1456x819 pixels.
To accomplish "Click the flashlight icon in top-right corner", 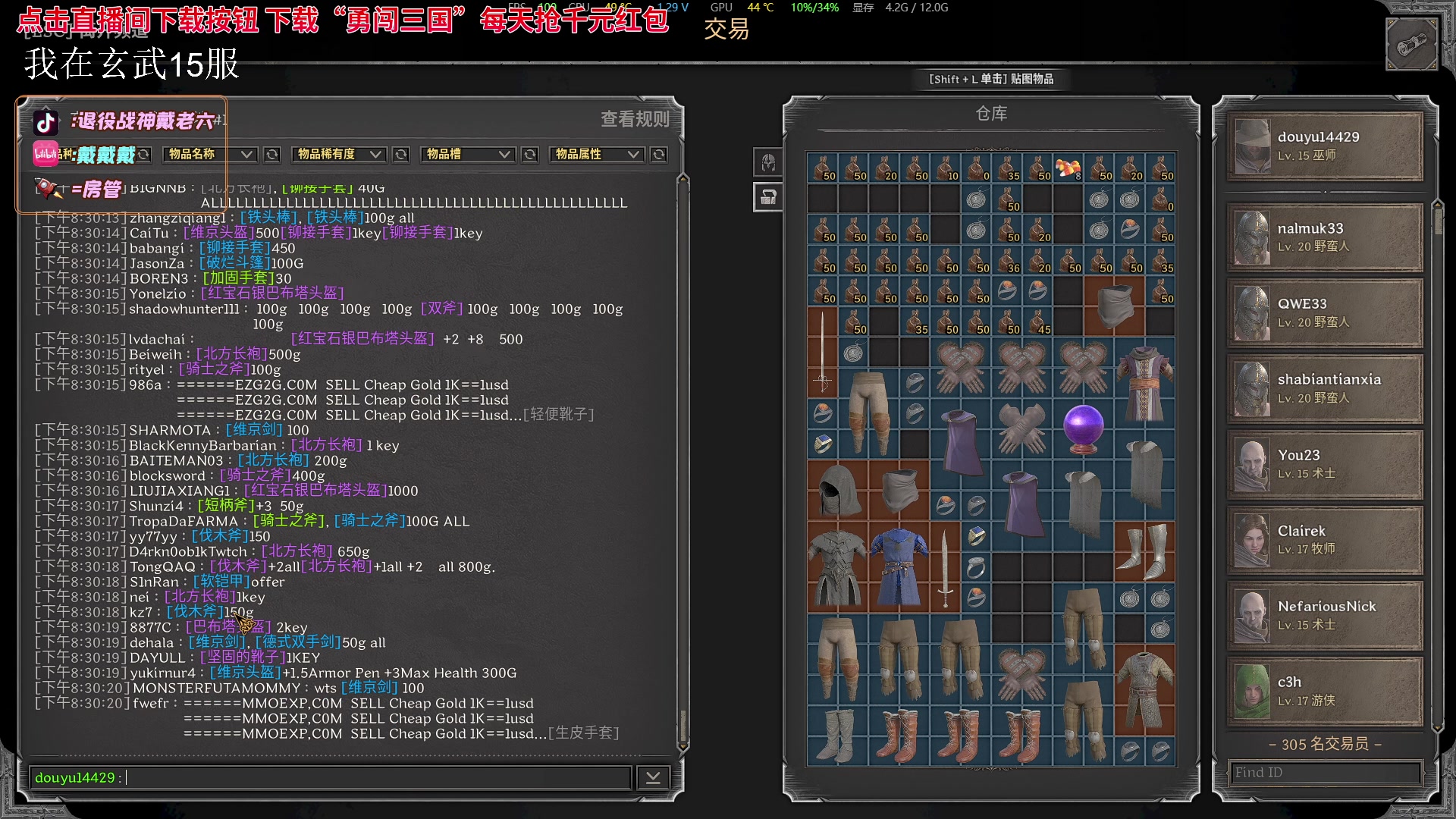I will pyautogui.click(x=1411, y=45).
